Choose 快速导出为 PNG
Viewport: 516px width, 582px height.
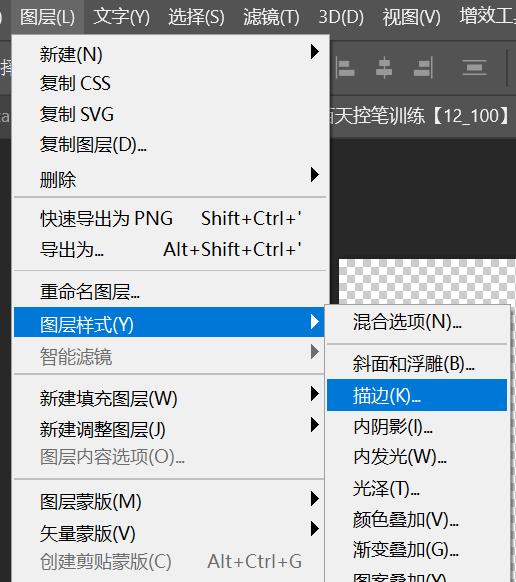(170, 218)
